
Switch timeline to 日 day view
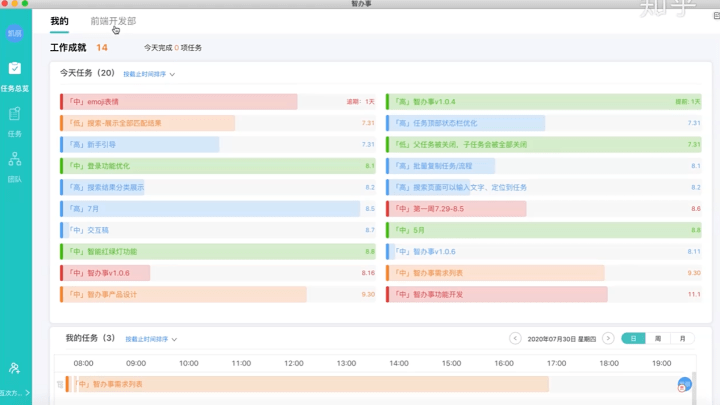(x=633, y=339)
